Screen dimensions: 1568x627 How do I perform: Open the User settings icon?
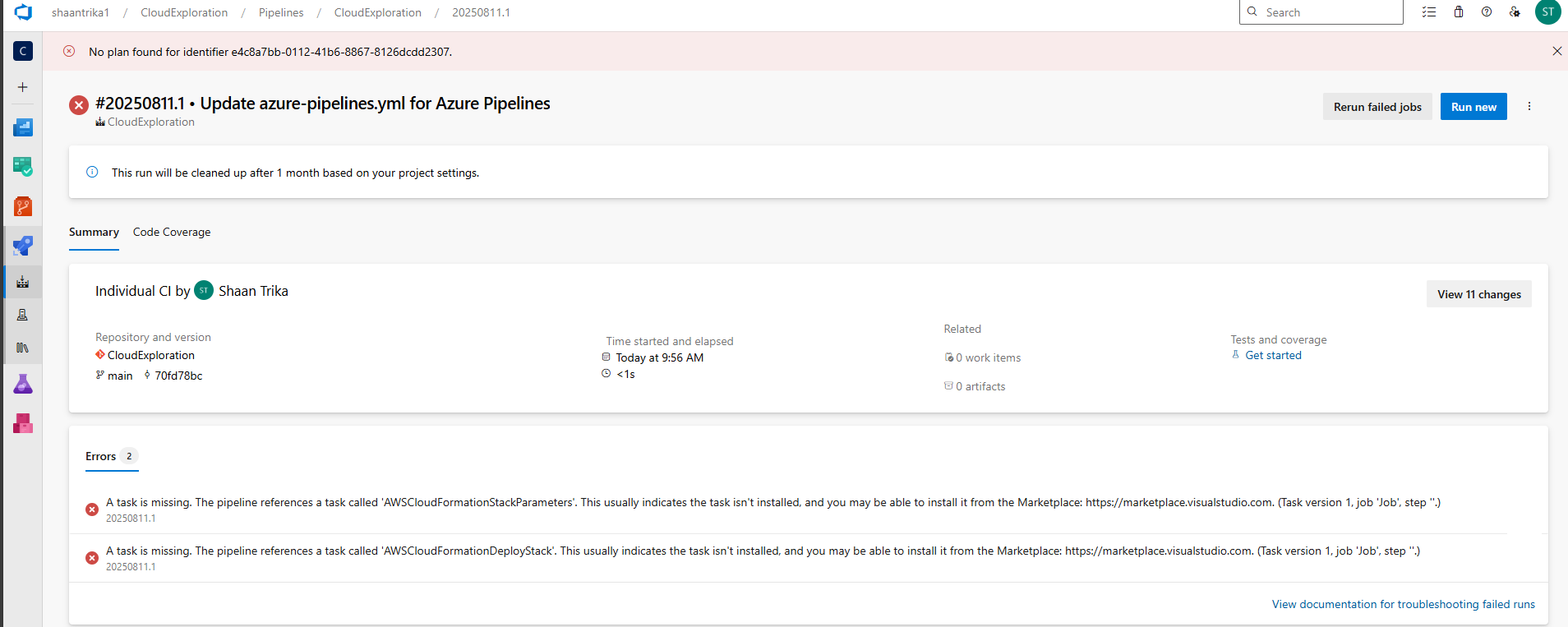(x=1515, y=12)
